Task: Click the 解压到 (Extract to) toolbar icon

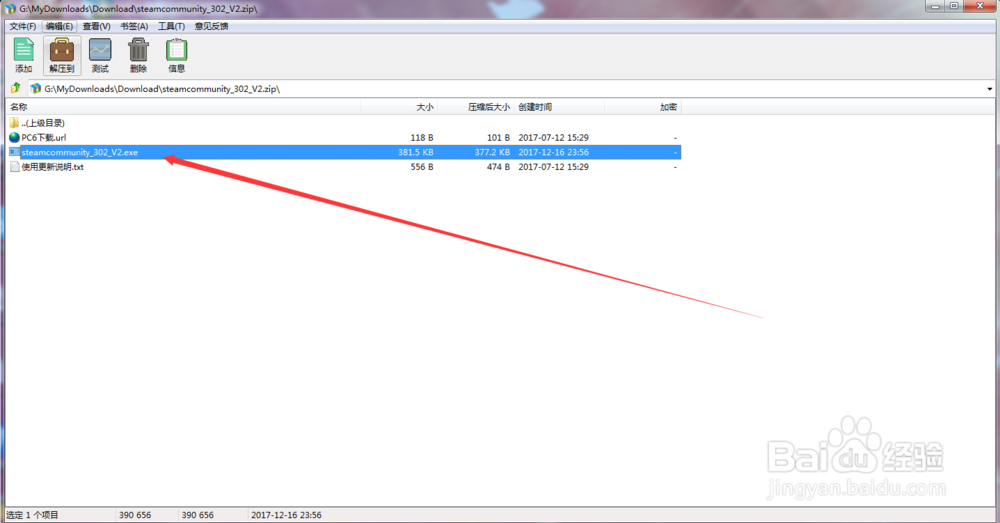Action: pos(62,50)
